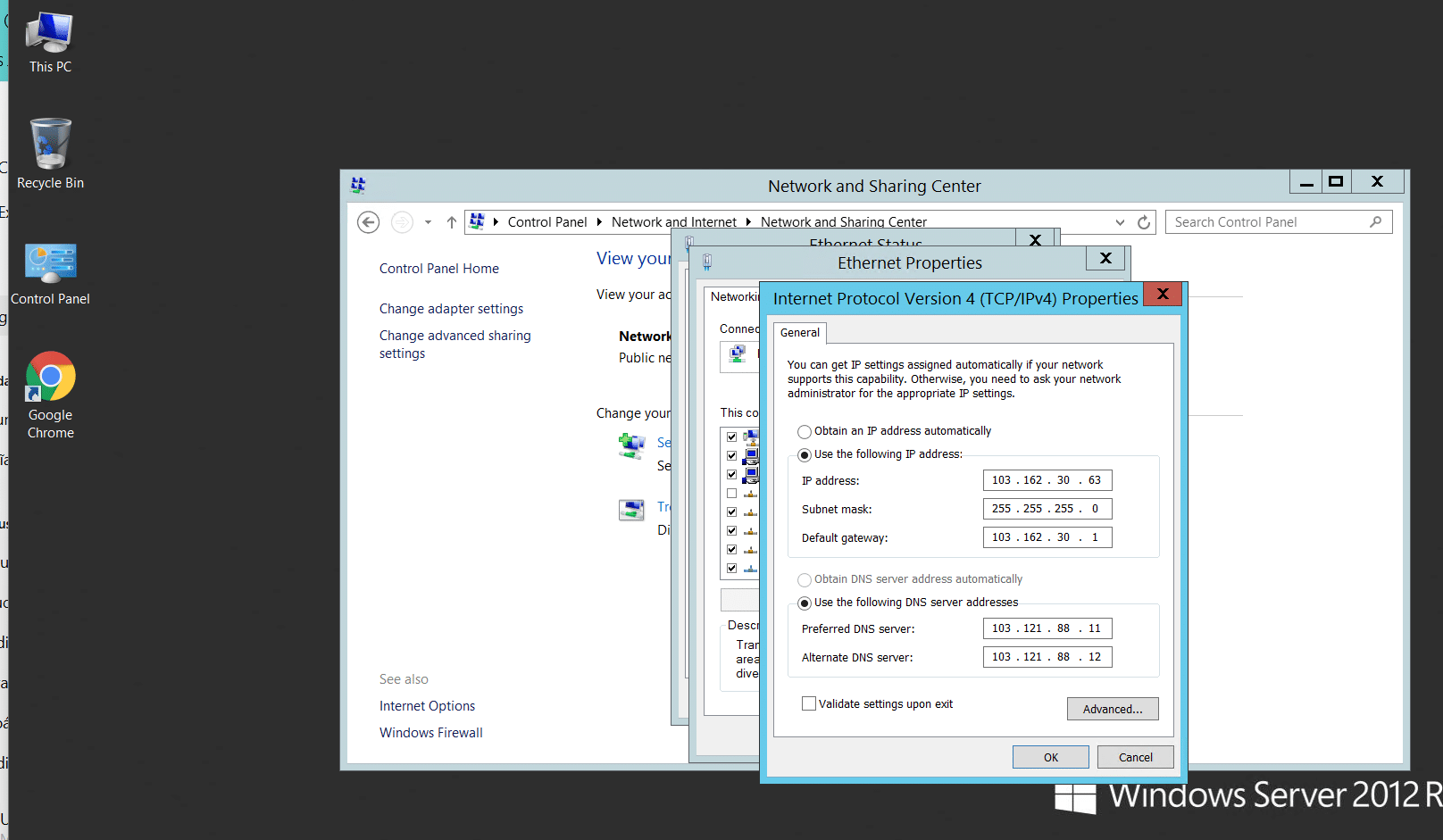
Task: Select the General tab
Action: tap(799, 332)
